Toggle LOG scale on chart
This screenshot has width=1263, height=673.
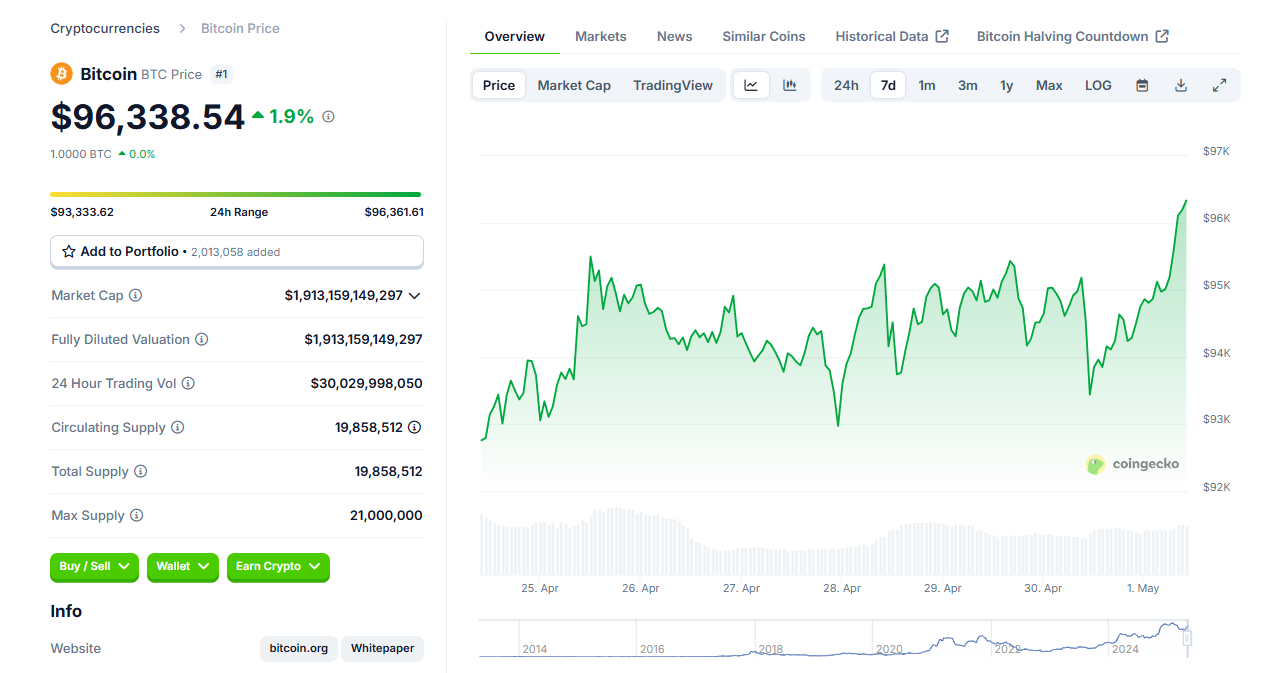tap(1098, 85)
